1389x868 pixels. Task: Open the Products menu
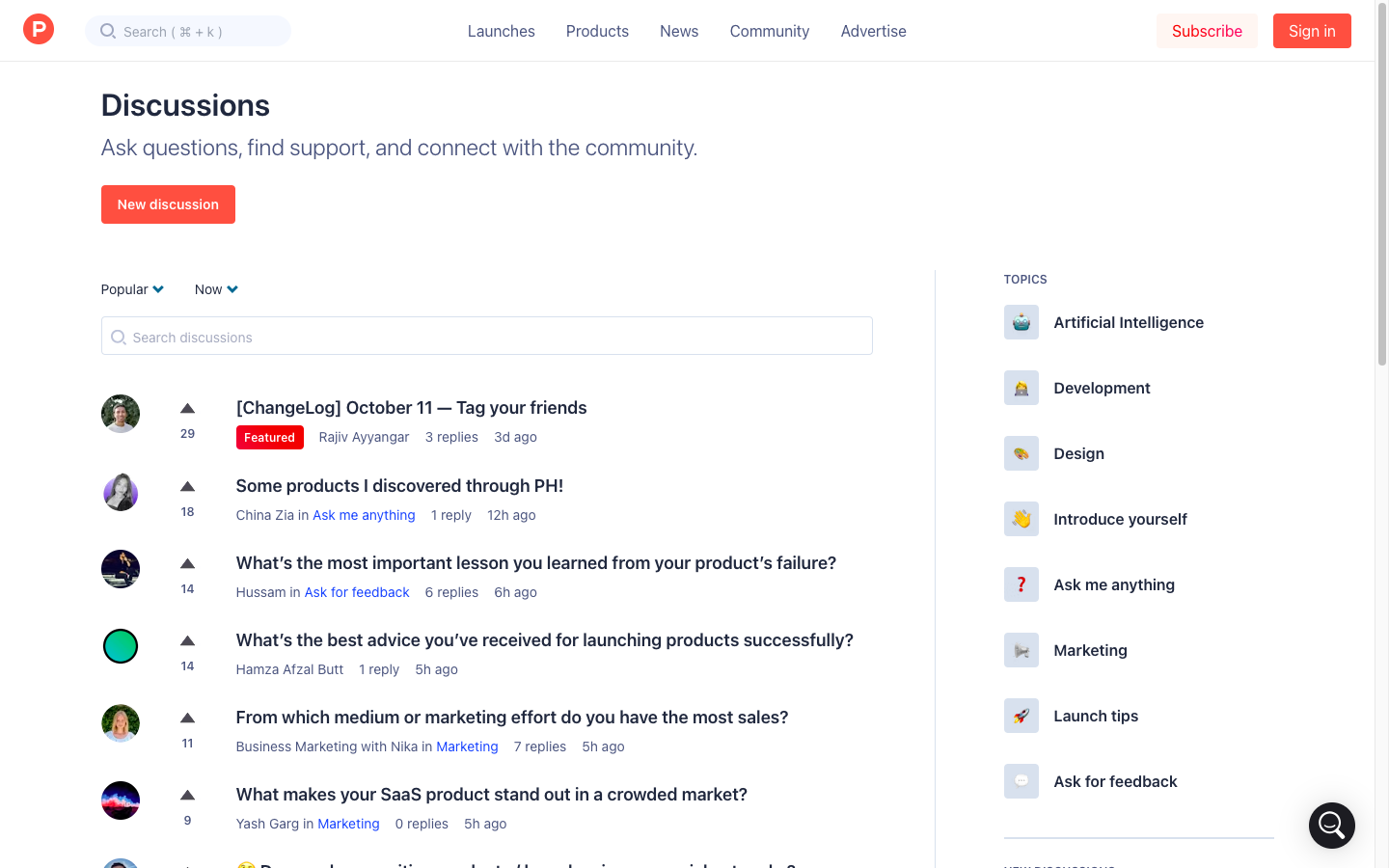pyautogui.click(x=597, y=31)
